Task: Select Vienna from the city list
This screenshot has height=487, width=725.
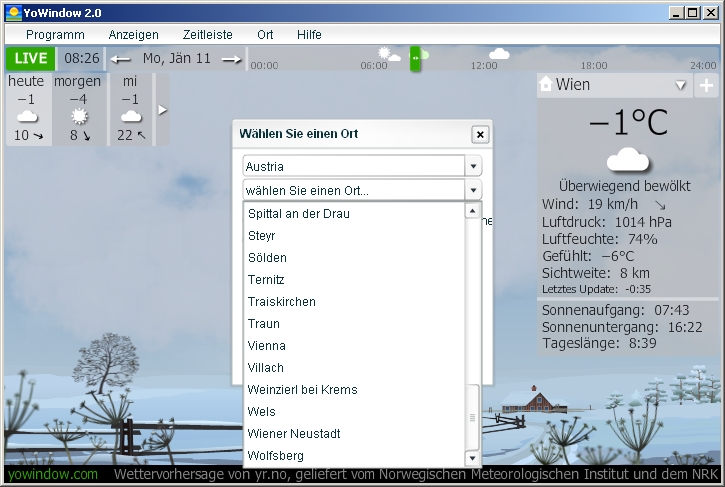Action: pos(267,346)
